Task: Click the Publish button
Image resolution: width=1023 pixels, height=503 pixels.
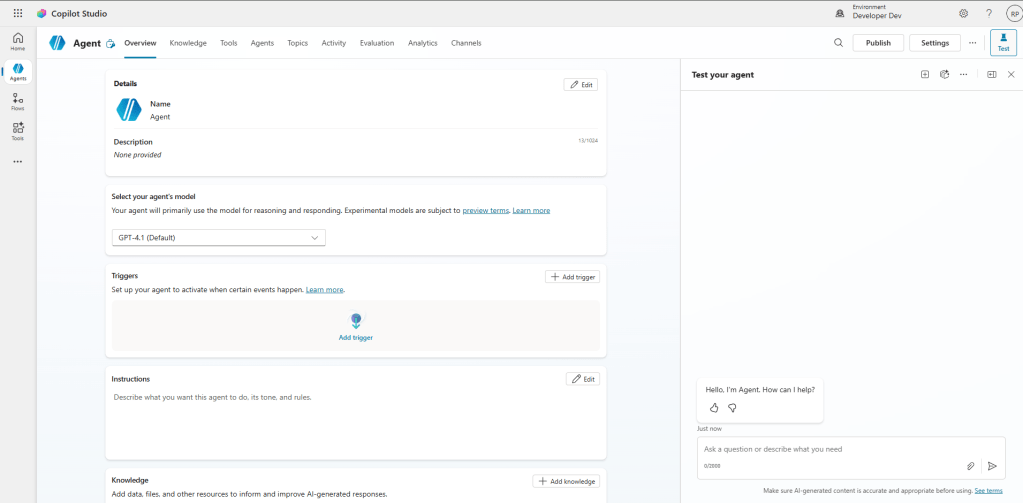Action: pos(878,43)
